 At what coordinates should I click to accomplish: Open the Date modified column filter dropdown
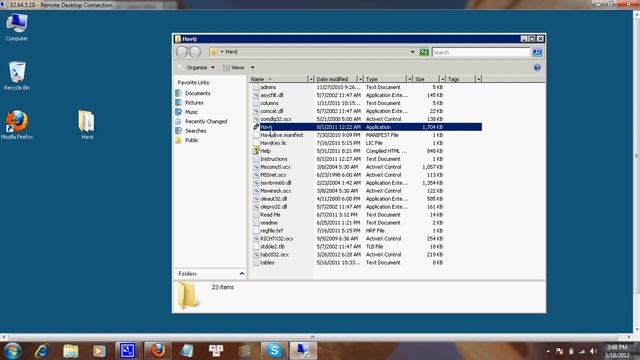[360, 79]
